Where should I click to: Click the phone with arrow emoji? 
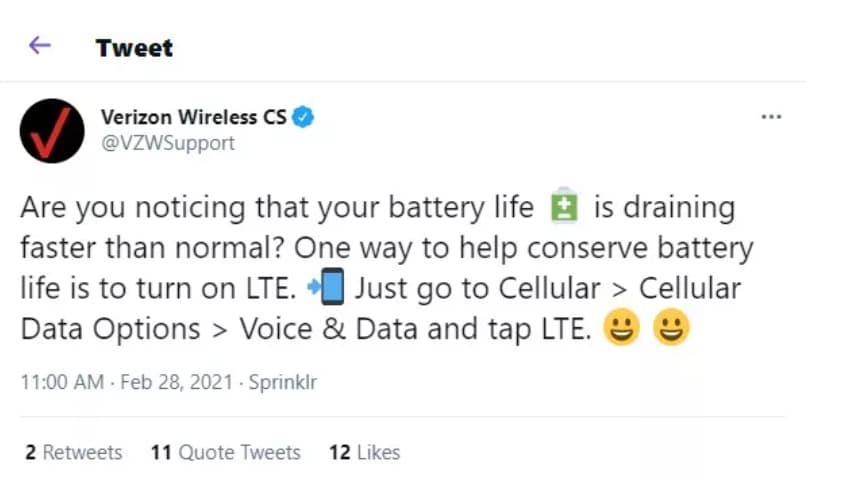click(327, 289)
